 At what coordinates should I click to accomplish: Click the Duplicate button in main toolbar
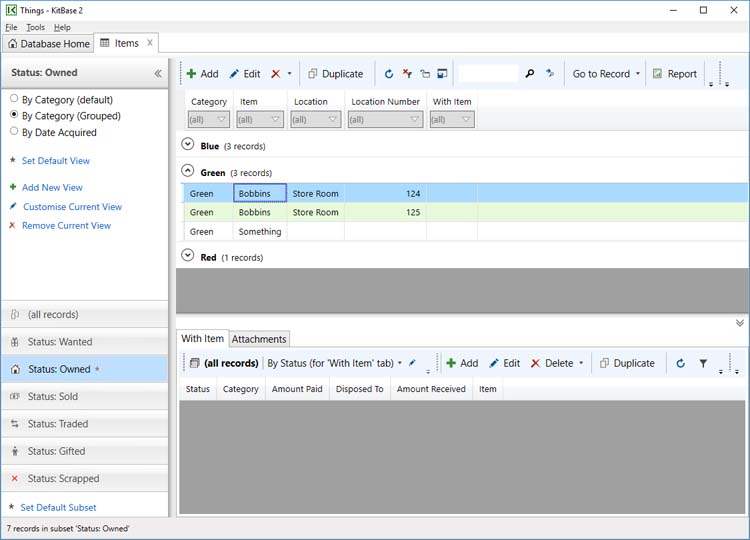pyautogui.click(x=336, y=74)
